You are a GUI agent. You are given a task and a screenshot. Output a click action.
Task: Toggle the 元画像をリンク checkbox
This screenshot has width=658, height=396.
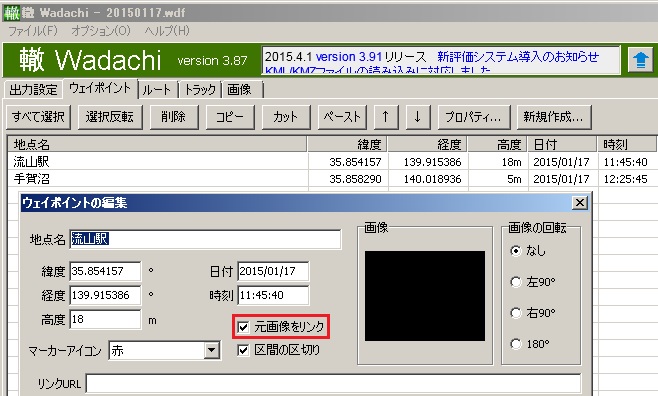tap(243, 327)
